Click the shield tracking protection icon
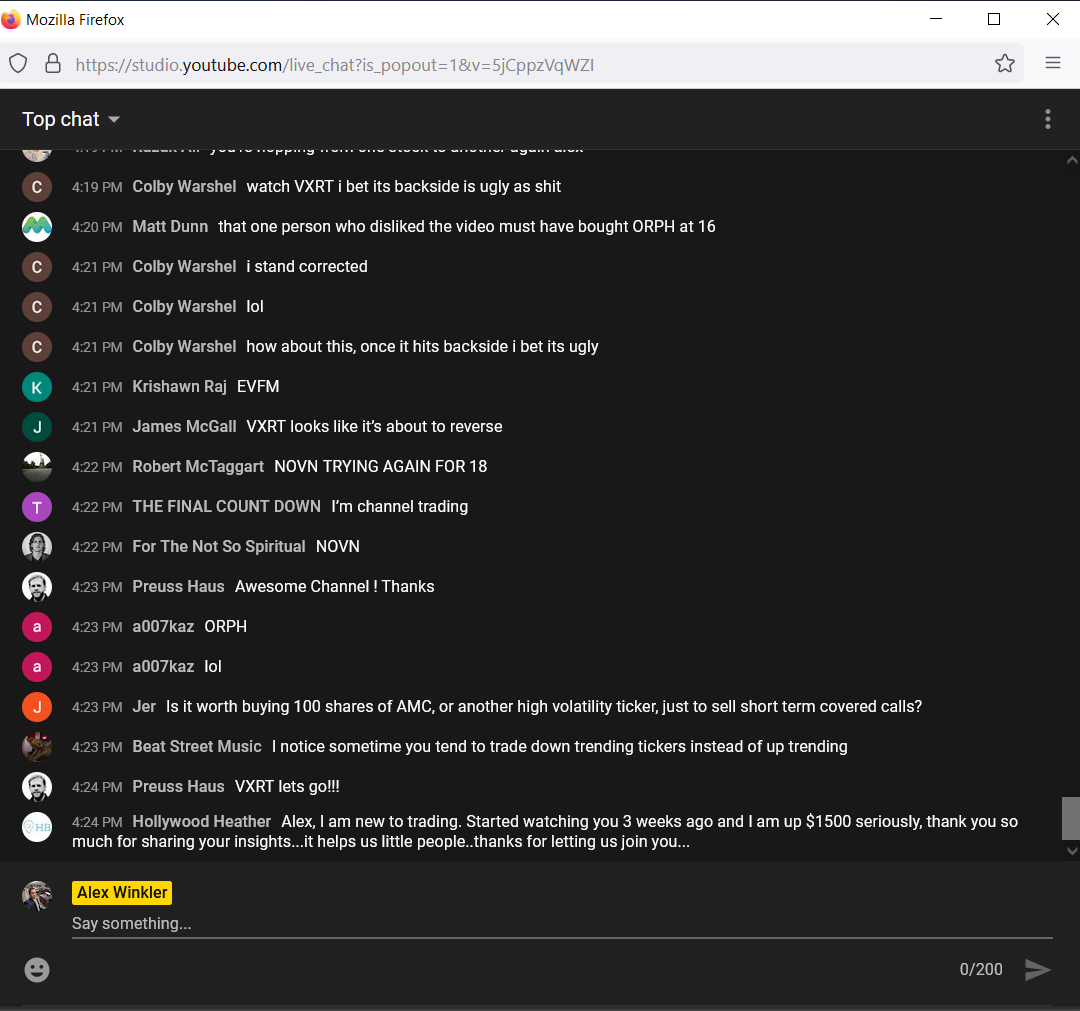Viewport: 1080px width, 1011px height. coord(17,62)
